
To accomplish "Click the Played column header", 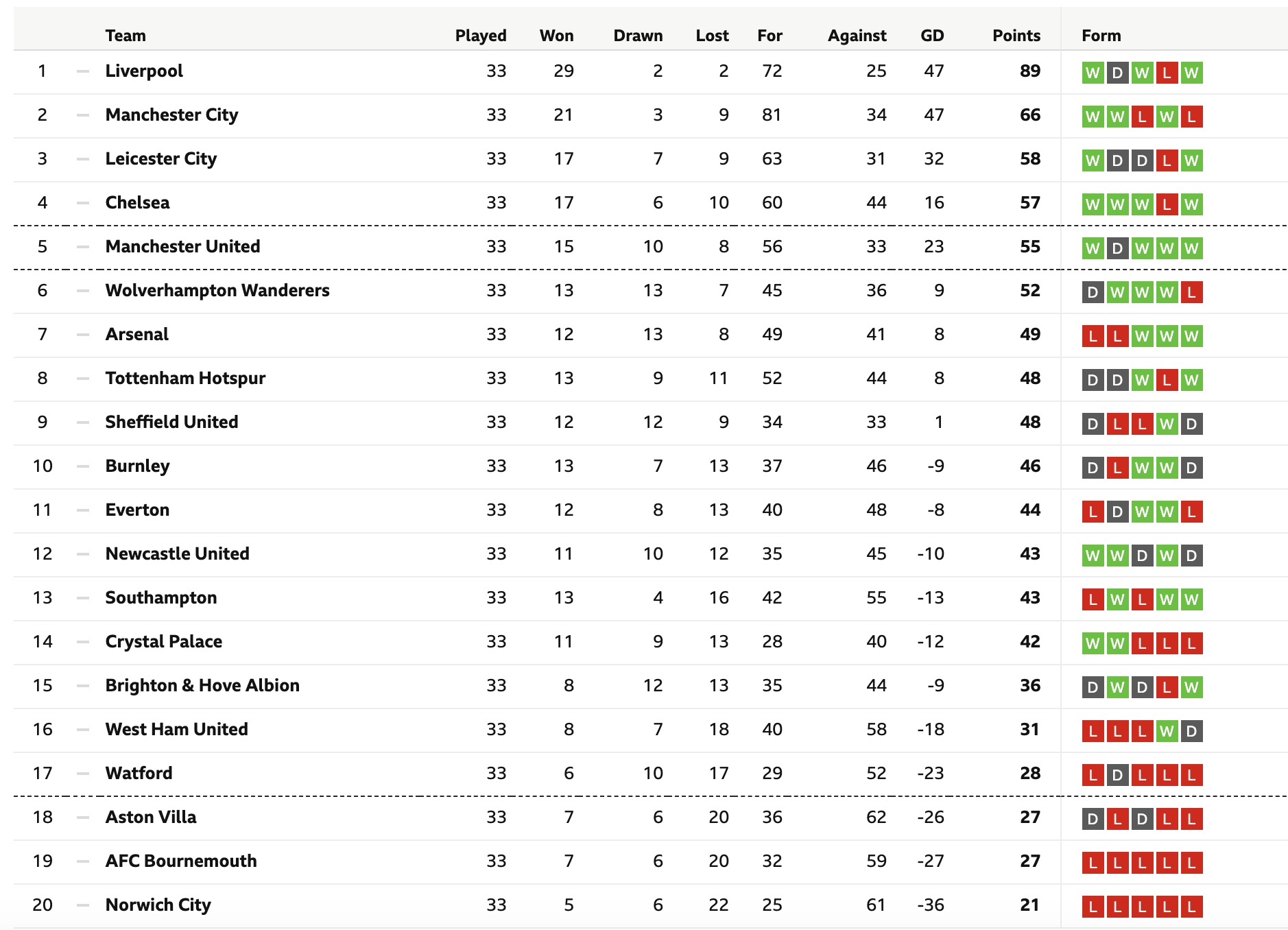I will (x=481, y=36).
